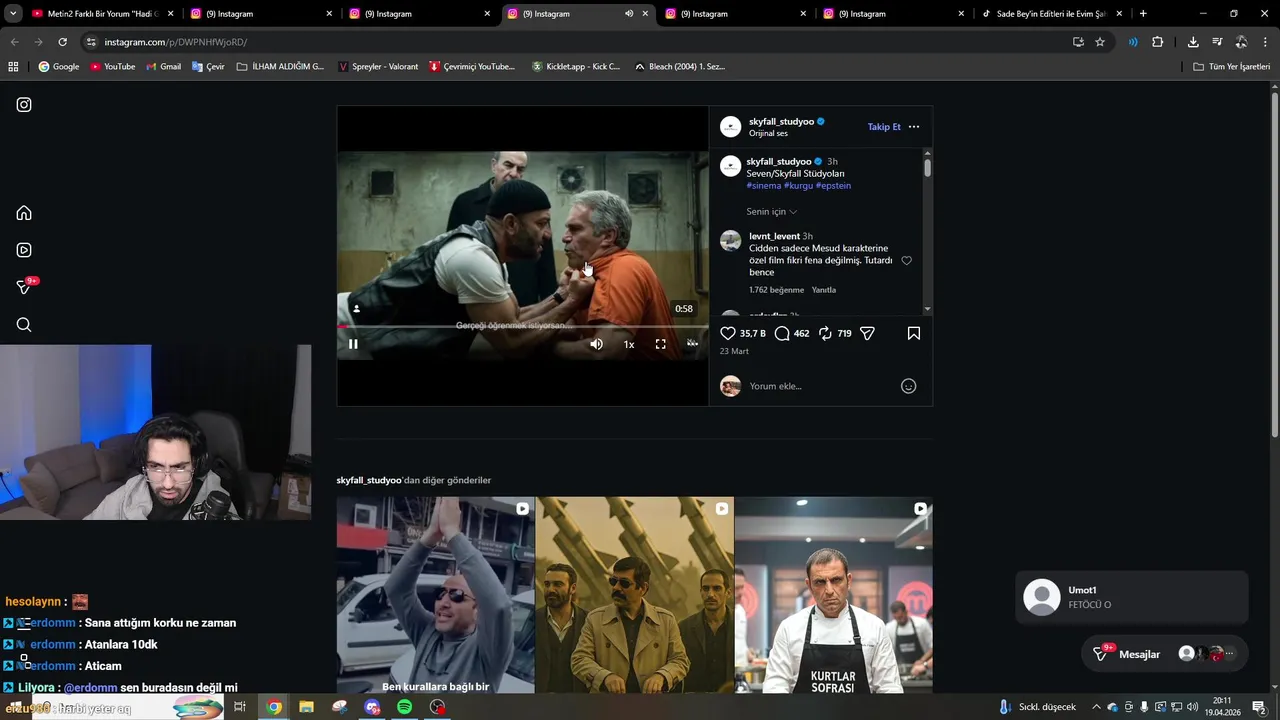Open Chrome from the taskbar

(274, 707)
